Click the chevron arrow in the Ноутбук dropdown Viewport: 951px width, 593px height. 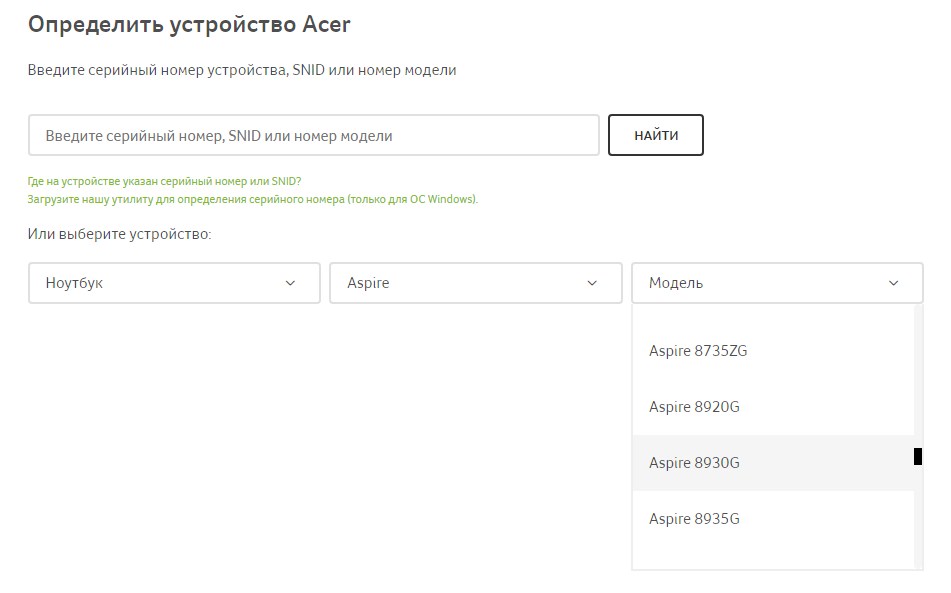point(290,283)
